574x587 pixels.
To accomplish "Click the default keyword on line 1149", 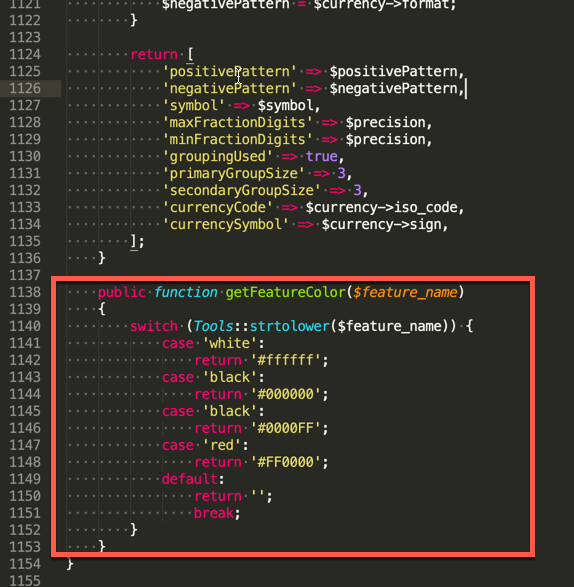I will point(190,479).
